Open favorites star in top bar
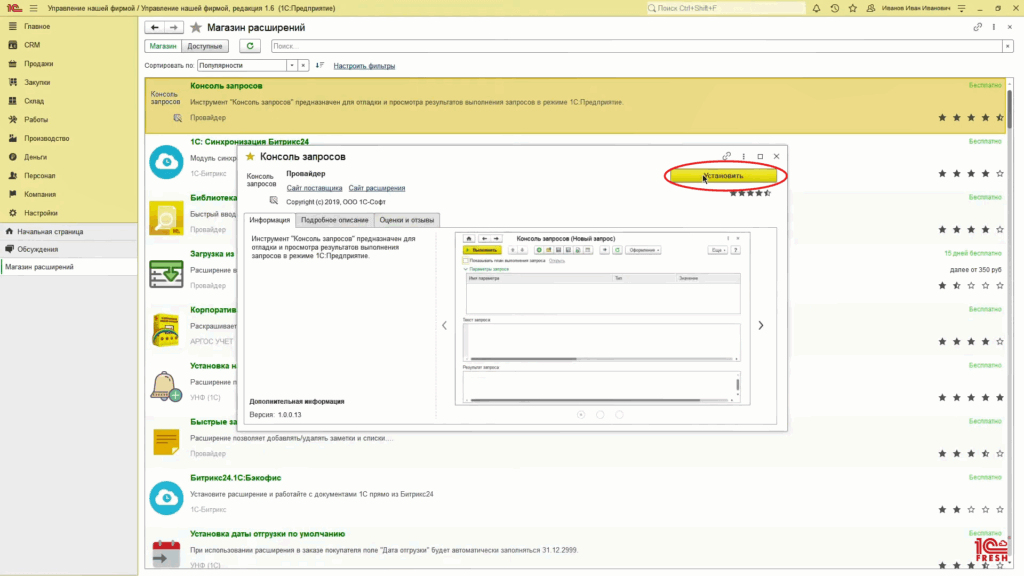Image resolution: width=1024 pixels, height=576 pixels. pos(852,8)
